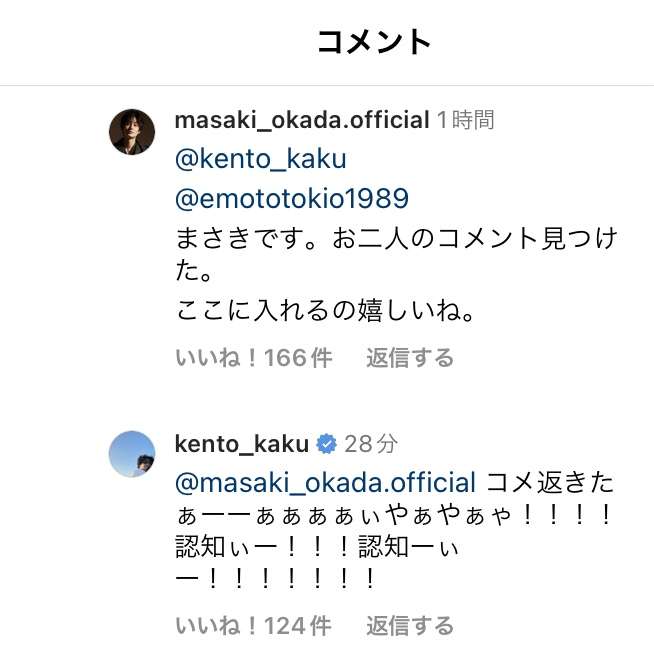Click the 1時間 timestamp
Viewport: 654px width, 657px height.
(466, 121)
